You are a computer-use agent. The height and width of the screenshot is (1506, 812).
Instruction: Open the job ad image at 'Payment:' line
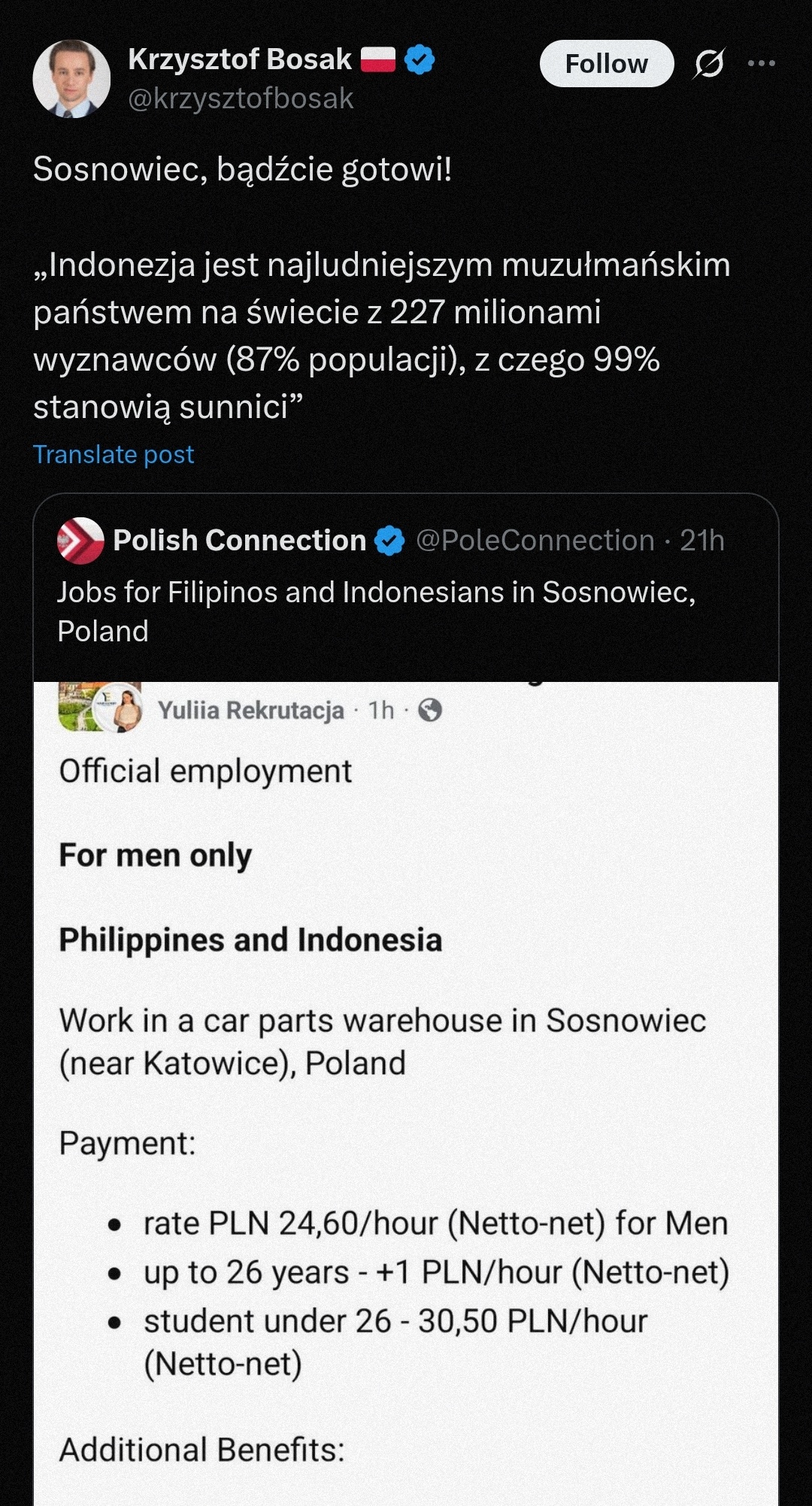128,1143
